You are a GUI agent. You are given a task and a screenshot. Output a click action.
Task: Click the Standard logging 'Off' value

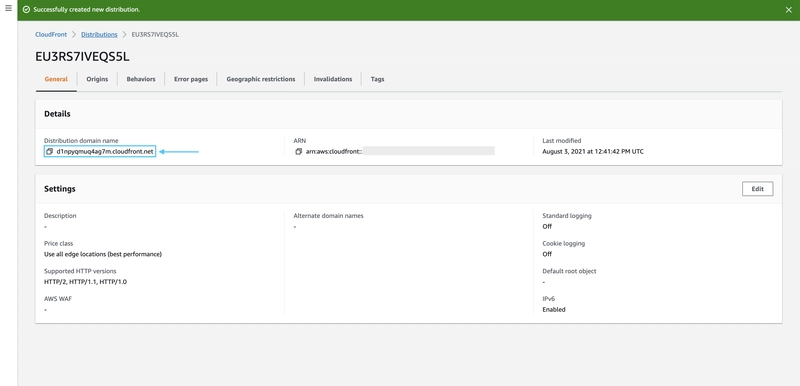tap(547, 226)
